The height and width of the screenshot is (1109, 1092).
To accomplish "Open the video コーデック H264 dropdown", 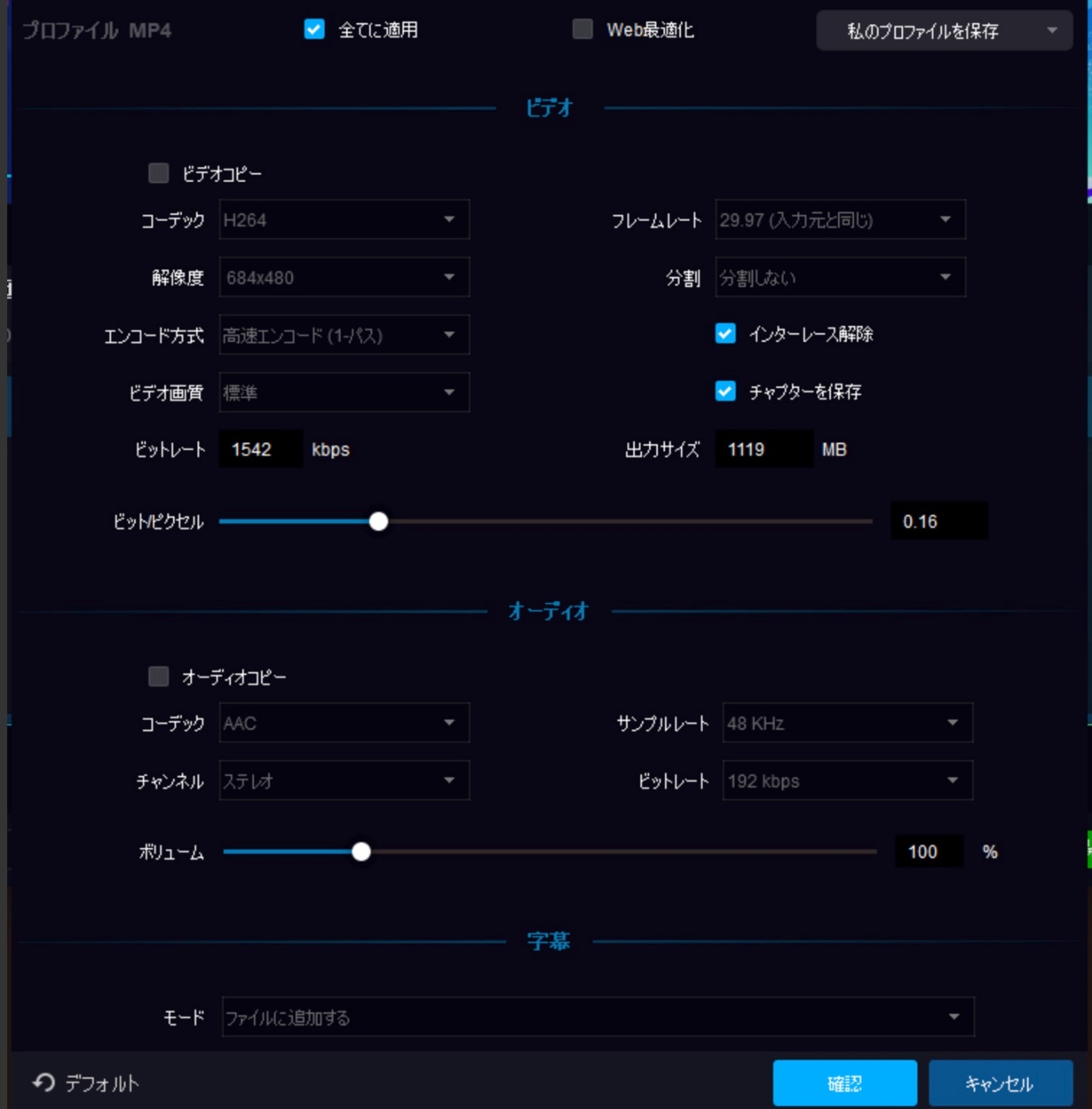I will (344, 220).
